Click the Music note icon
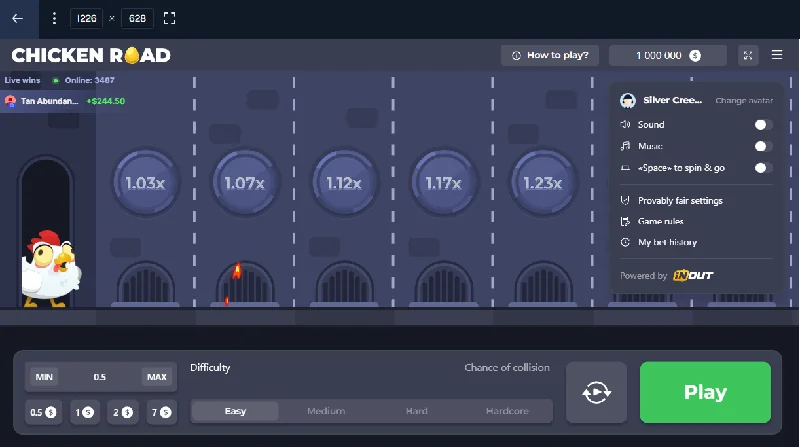Screen dimensions: 800x447 point(625,146)
